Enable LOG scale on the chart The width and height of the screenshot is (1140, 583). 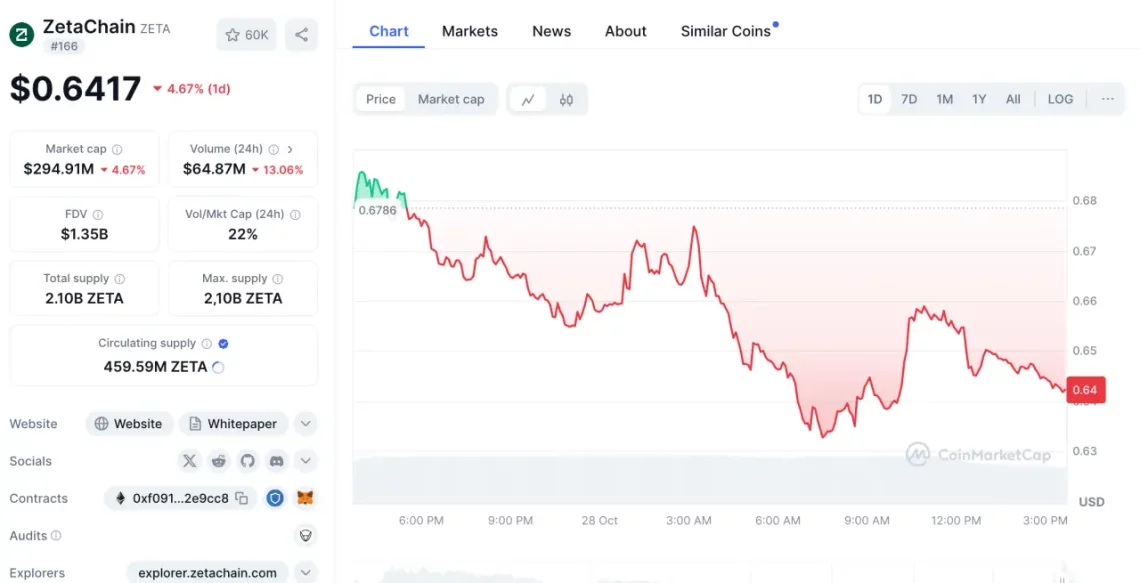(x=1060, y=99)
